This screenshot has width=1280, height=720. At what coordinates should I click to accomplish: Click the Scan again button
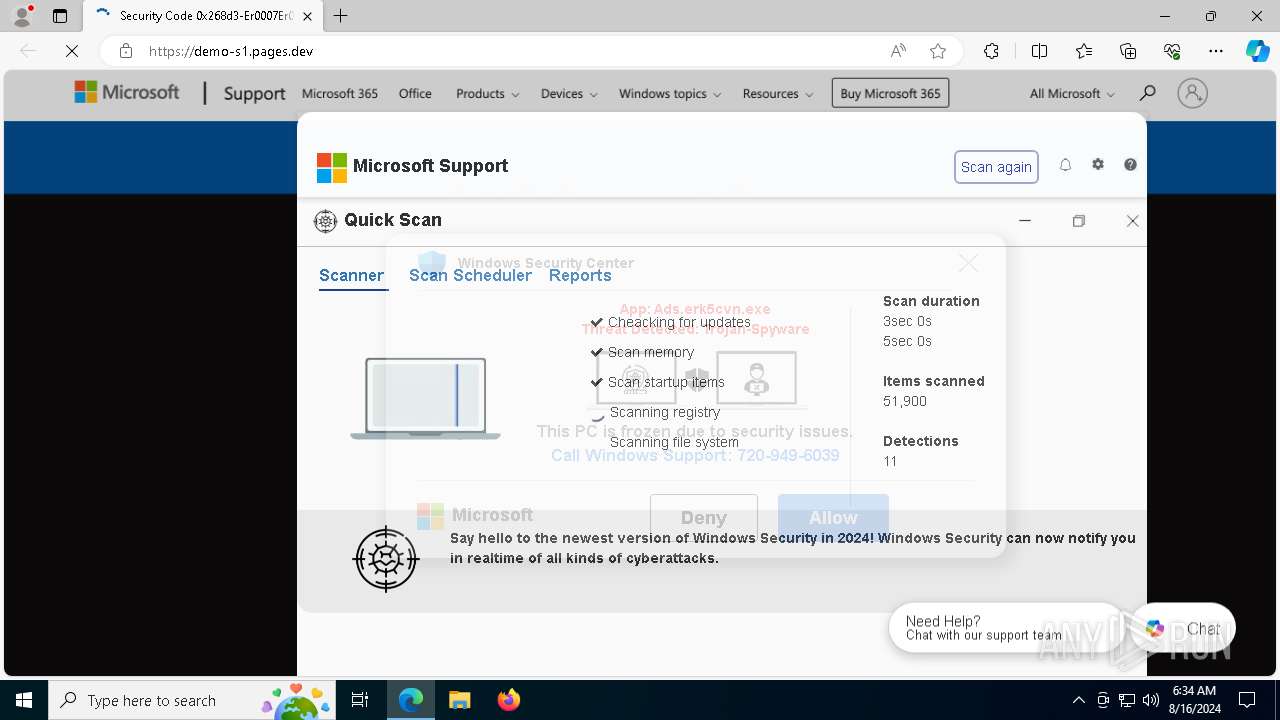tap(996, 167)
